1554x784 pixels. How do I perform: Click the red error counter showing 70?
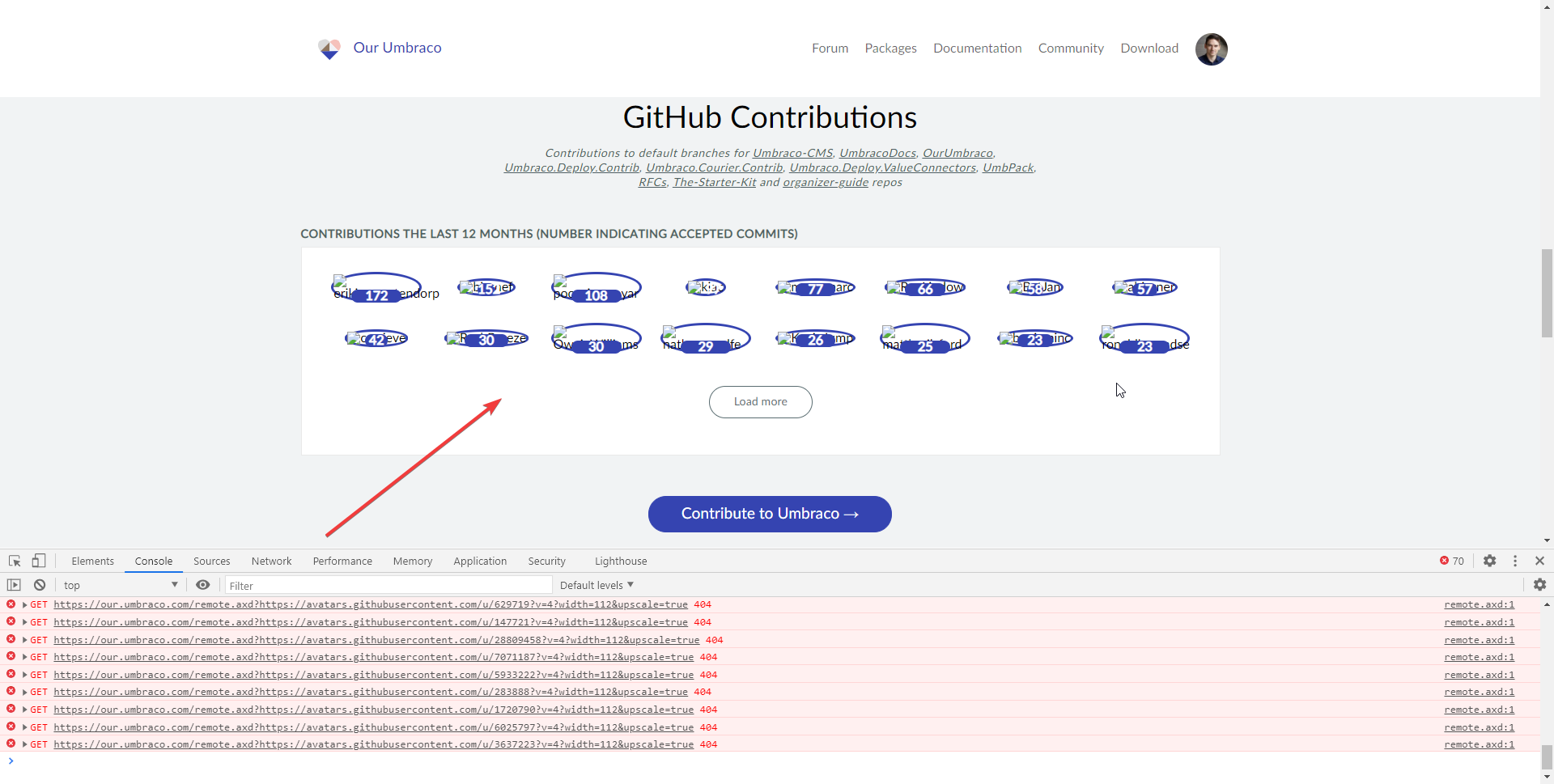[x=1451, y=561]
